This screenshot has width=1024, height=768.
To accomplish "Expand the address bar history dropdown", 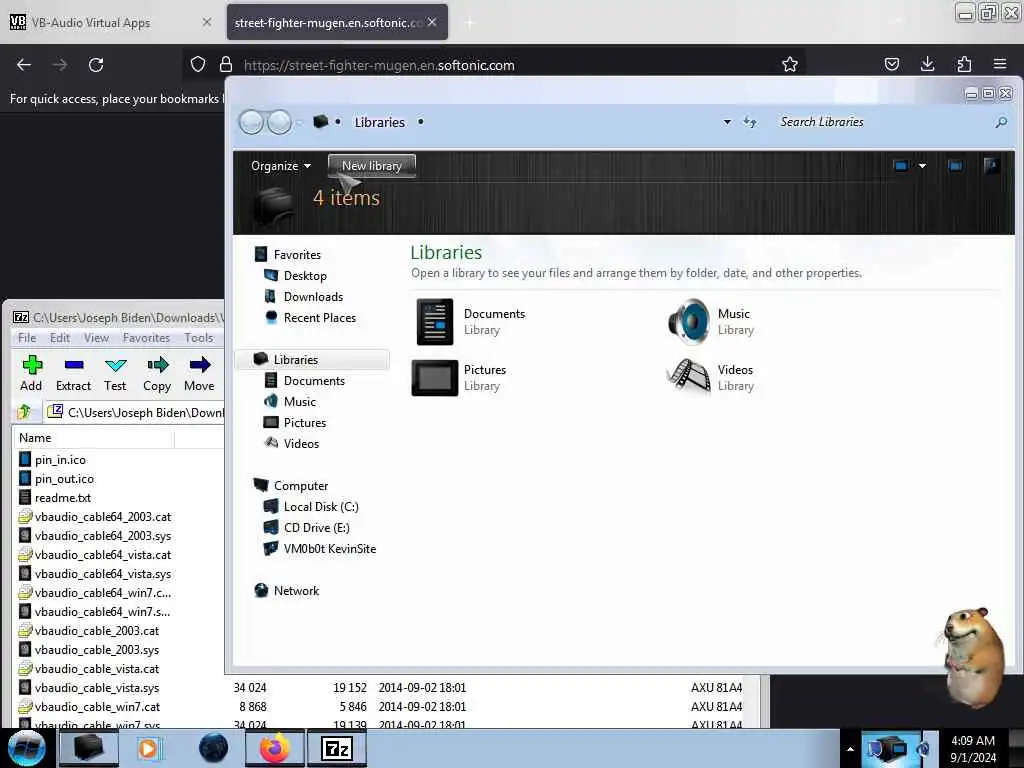I will coord(727,122).
